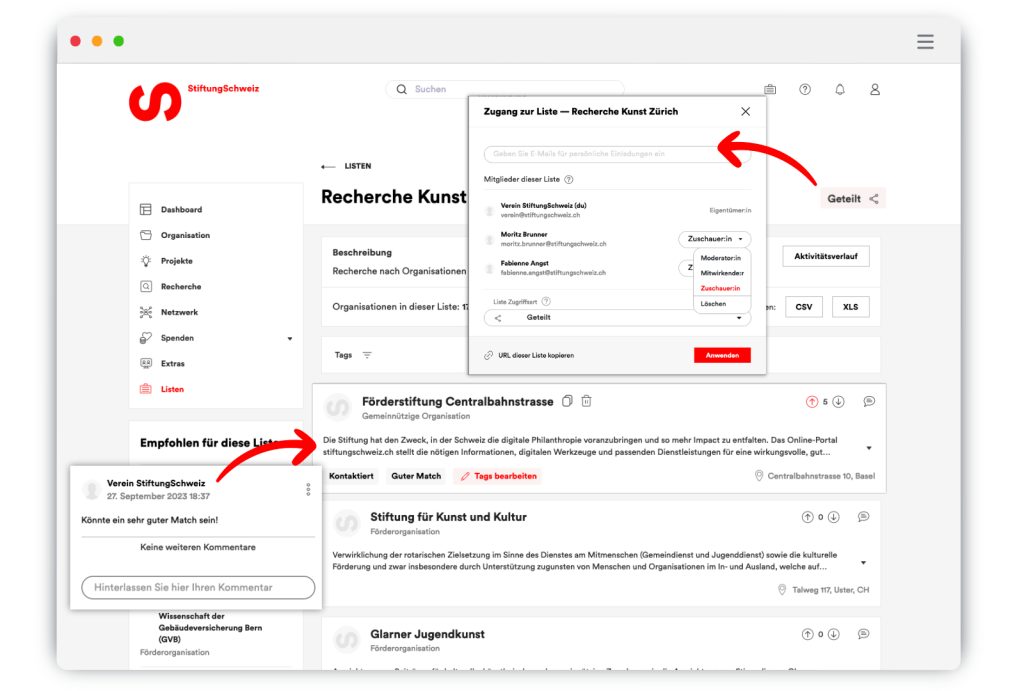Click the trash icon beside Förderstiftung Centralbahnstrasse
The width and height of the screenshot is (1024, 691).
[587, 401]
